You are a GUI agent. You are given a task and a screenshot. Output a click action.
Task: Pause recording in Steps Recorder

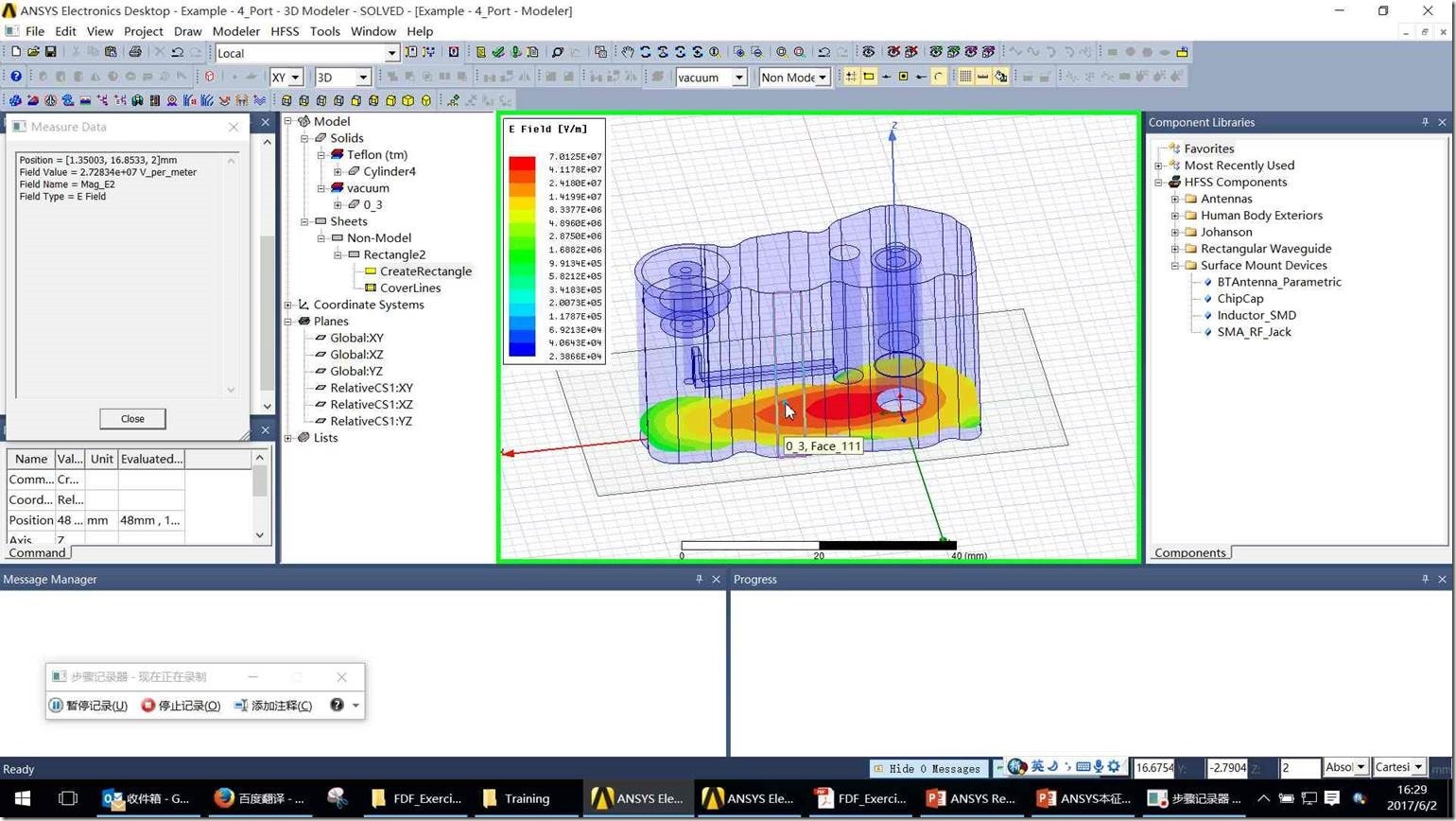click(x=89, y=706)
